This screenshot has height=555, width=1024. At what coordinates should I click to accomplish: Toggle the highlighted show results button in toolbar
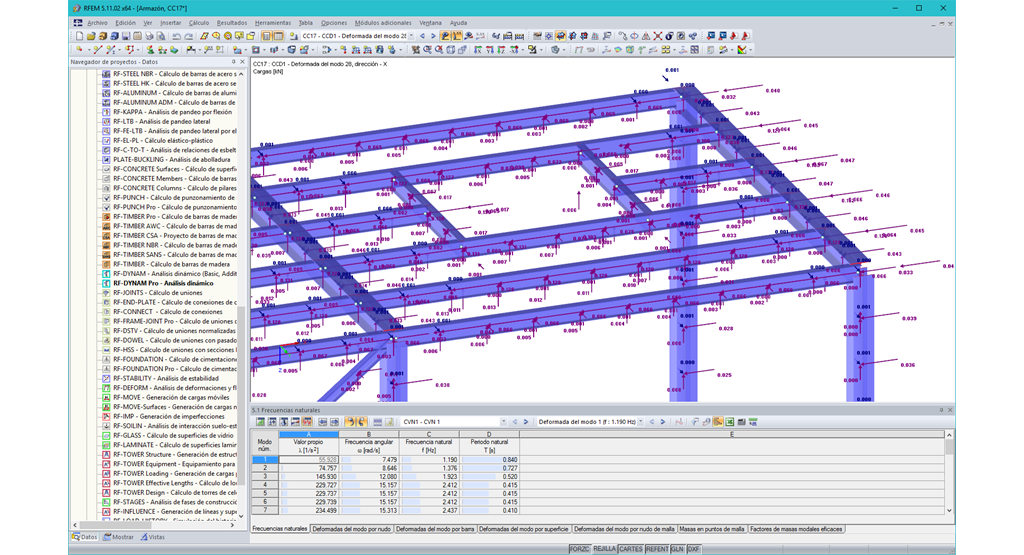[x=445, y=36]
